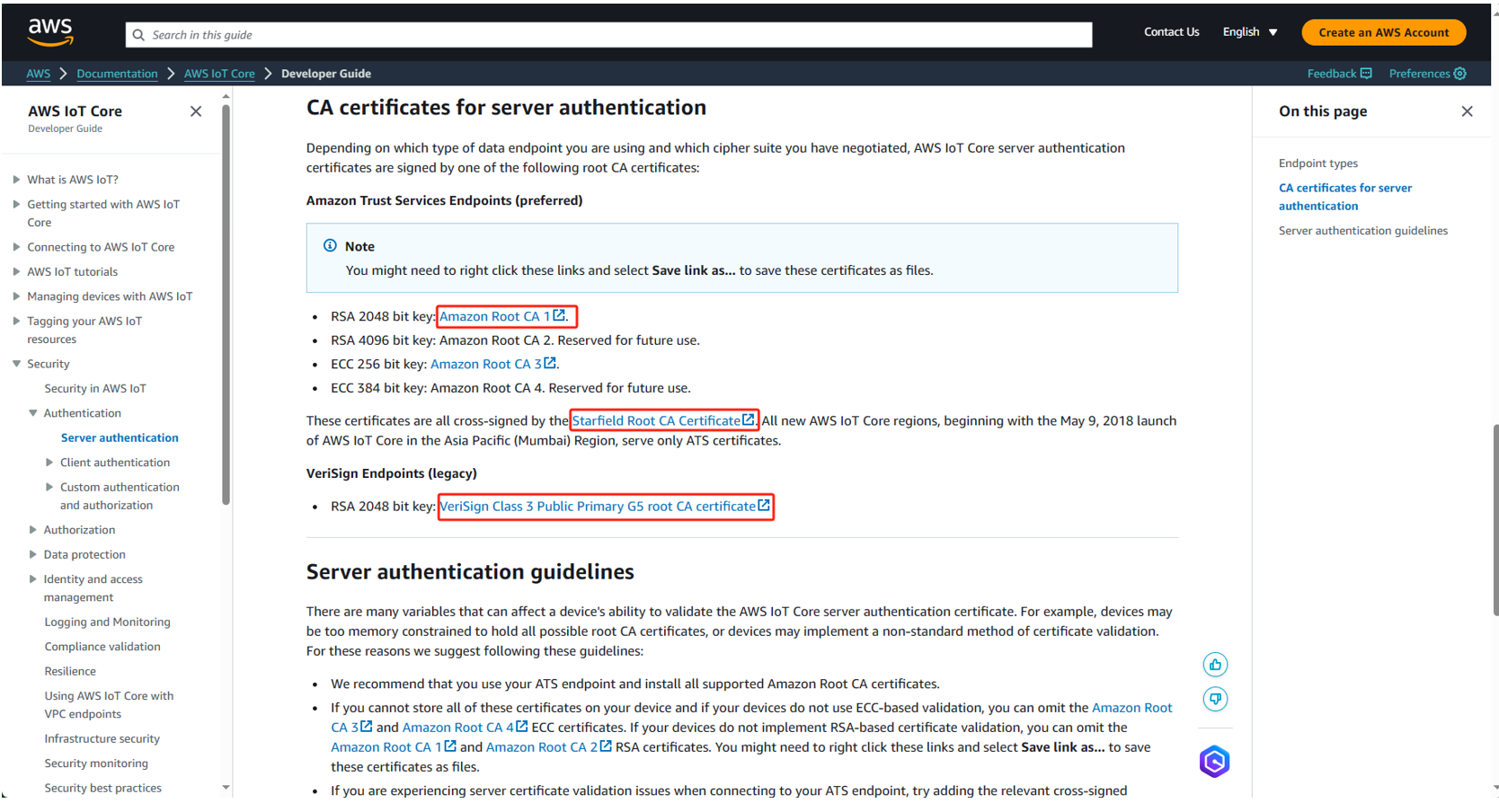Close the On this page panel
Screen dimensions: 1499x812
click(1467, 111)
